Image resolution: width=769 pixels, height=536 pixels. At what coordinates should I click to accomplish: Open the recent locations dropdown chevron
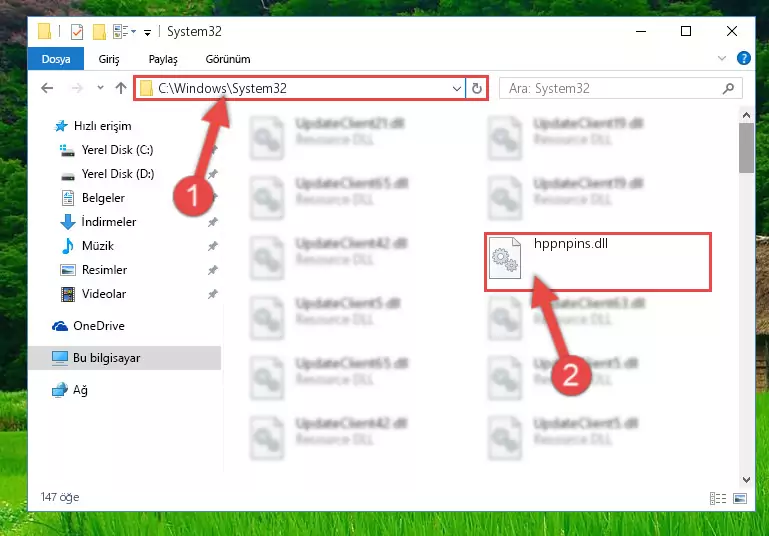coord(100,88)
